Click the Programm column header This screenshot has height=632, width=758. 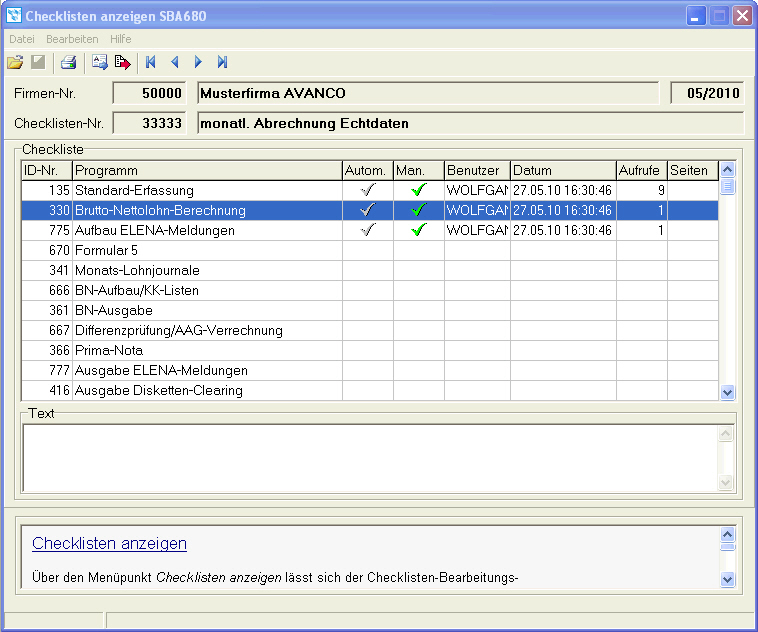point(207,170)
